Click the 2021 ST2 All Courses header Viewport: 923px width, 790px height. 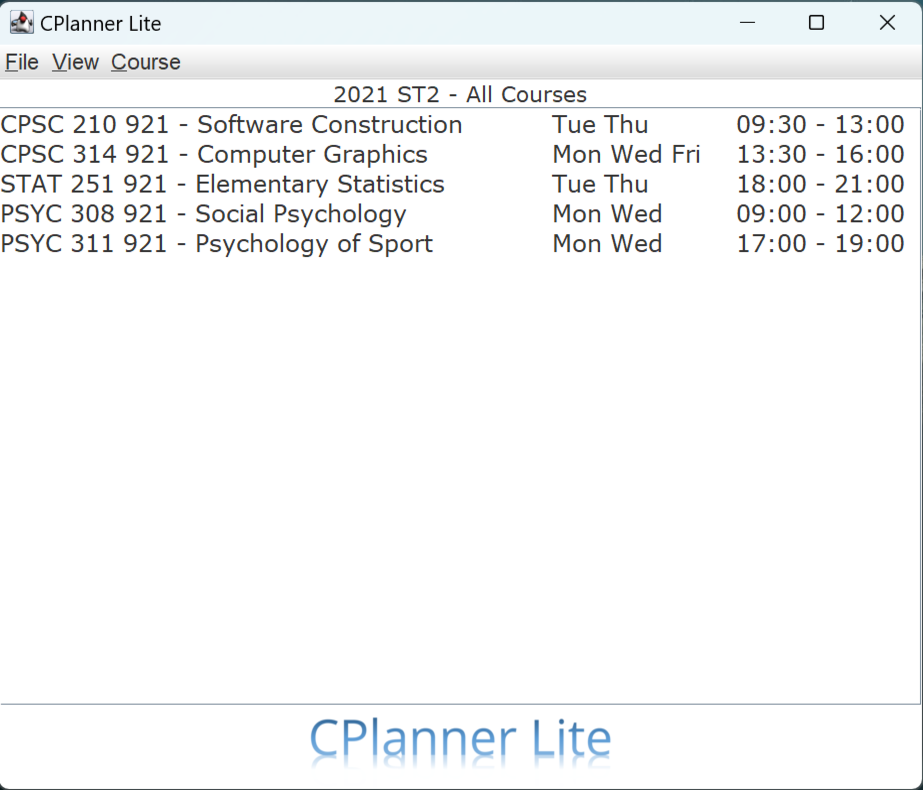click(460, 94)
